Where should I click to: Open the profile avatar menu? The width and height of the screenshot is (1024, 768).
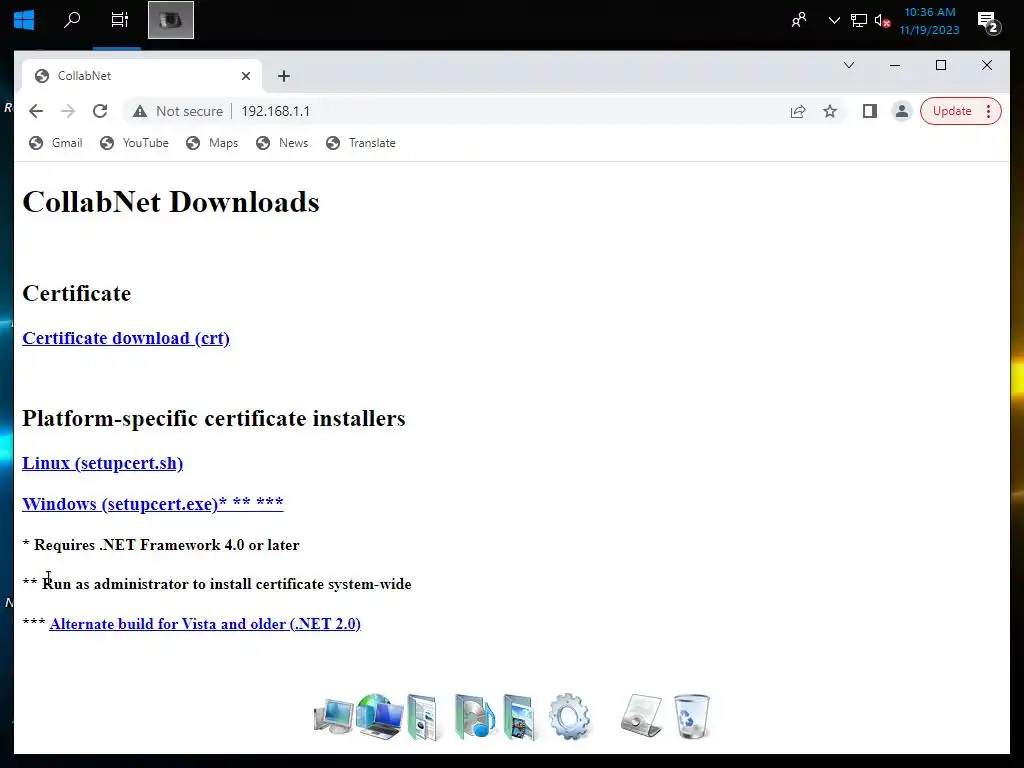(x=901, y=111)
